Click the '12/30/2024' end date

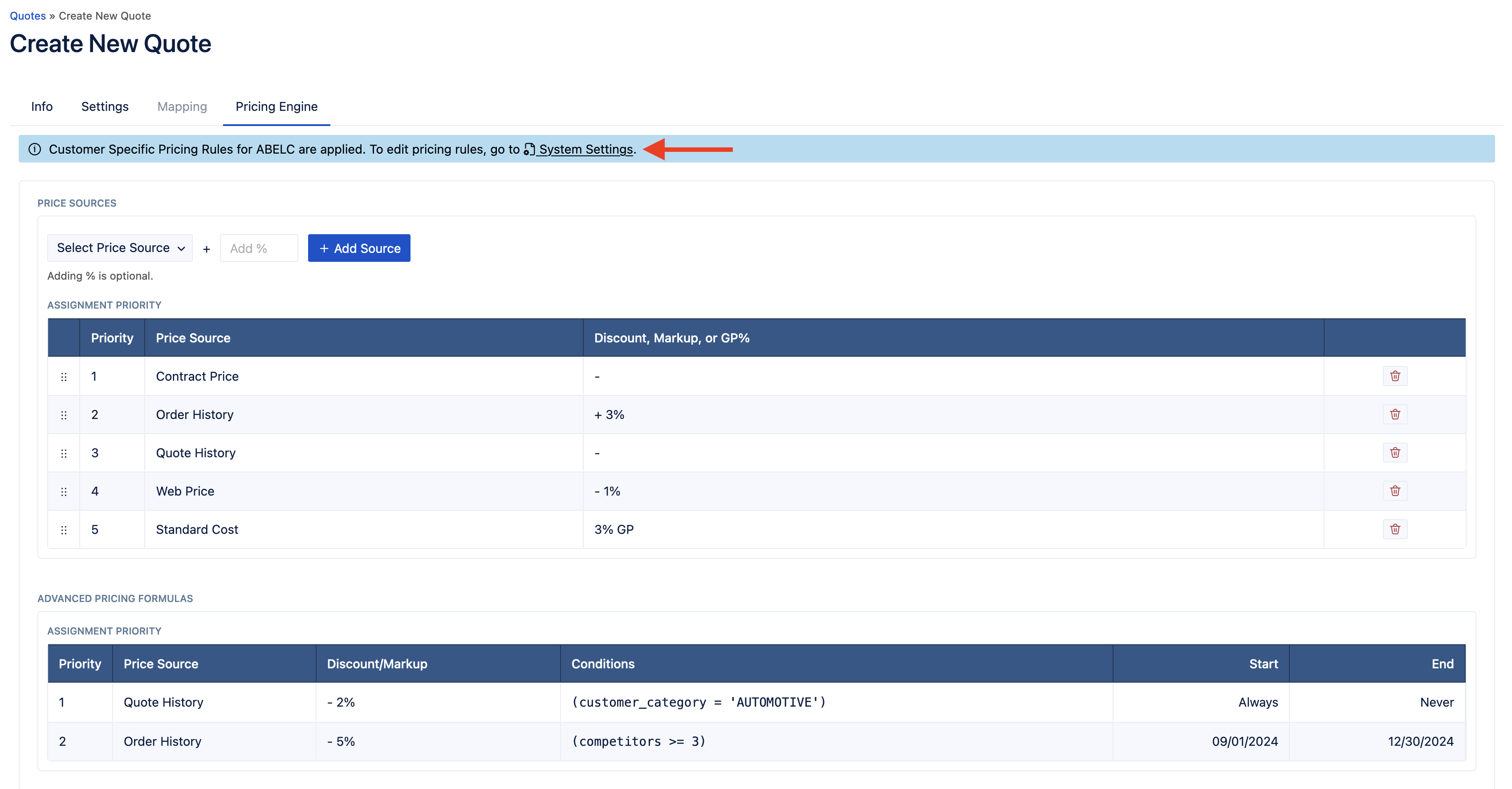(1420, 741)
